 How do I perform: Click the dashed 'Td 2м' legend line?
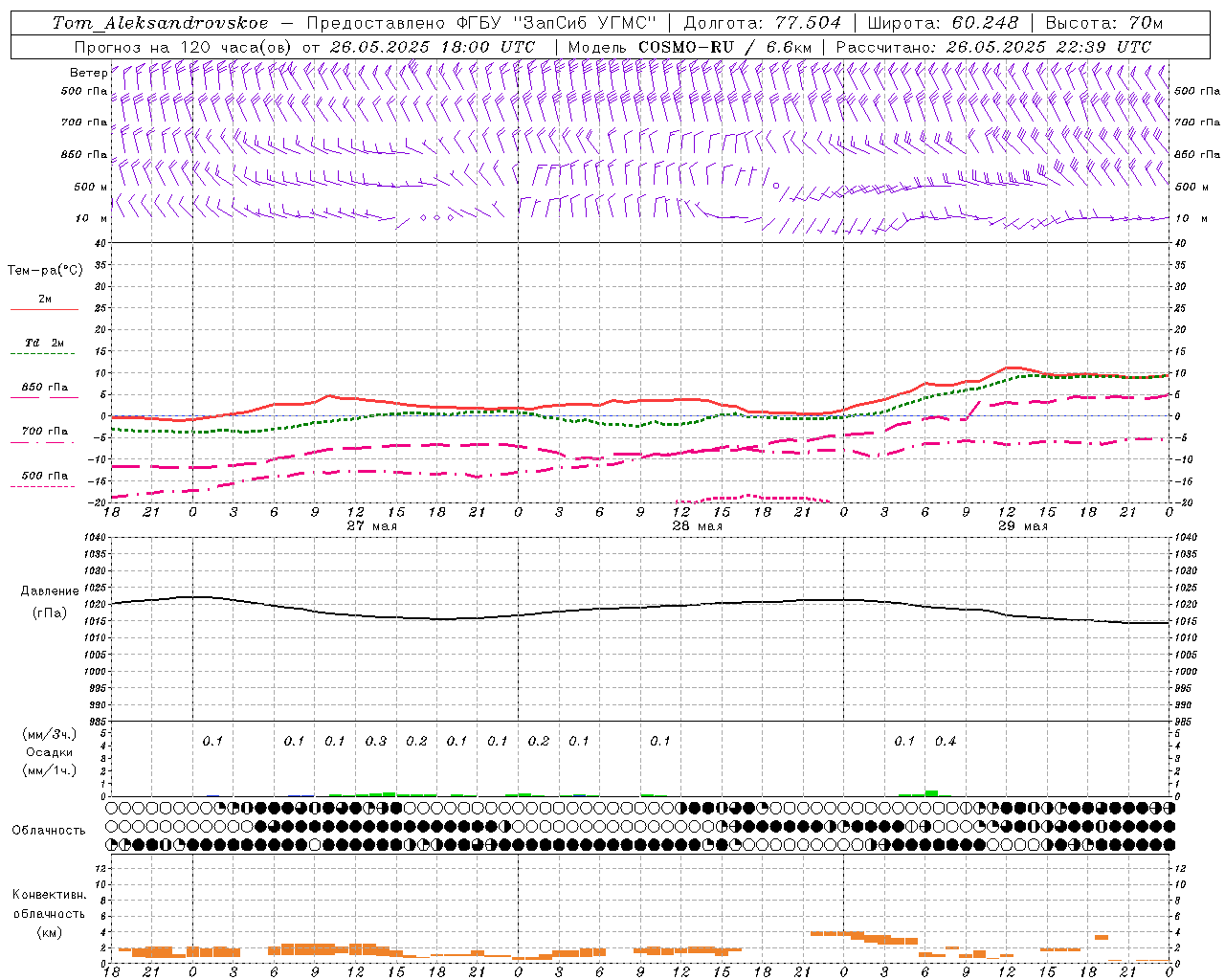(x=44, y=354)
